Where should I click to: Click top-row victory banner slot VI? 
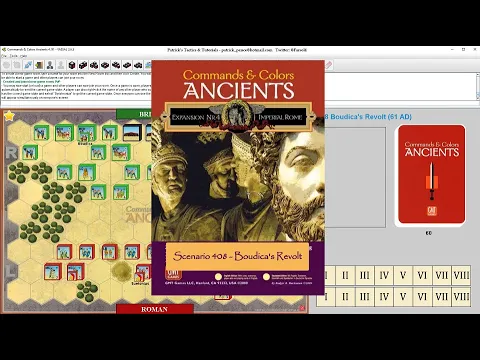tap(422, 275)
